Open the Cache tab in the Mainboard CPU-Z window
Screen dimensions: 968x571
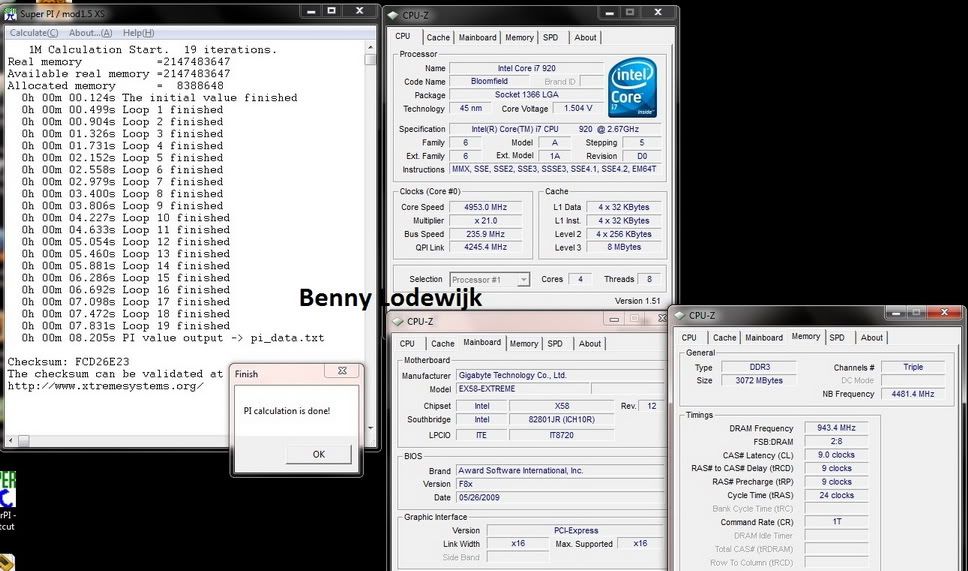(443, 344)
